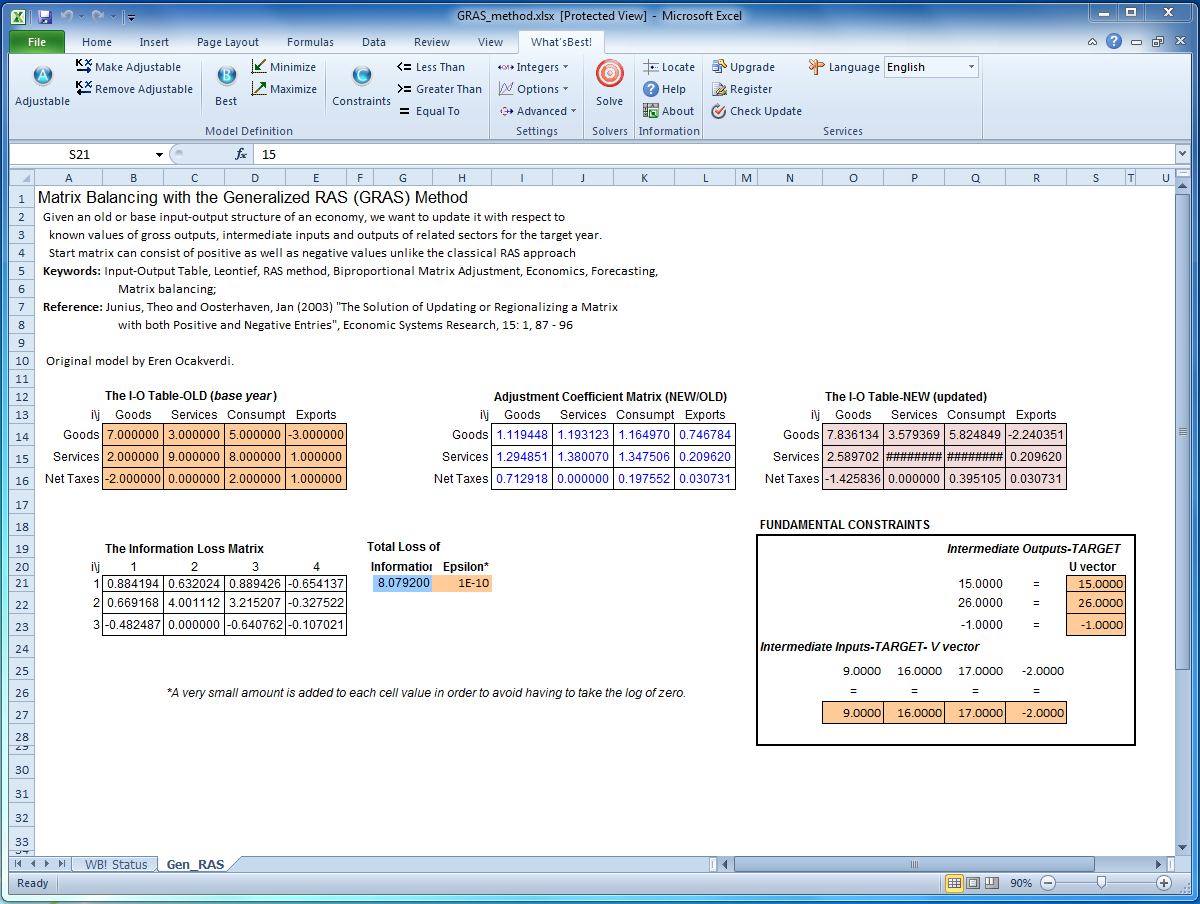Click the large Adjustable button
Viewport: 1200px width, 904px height.
[x=43, y=85]
